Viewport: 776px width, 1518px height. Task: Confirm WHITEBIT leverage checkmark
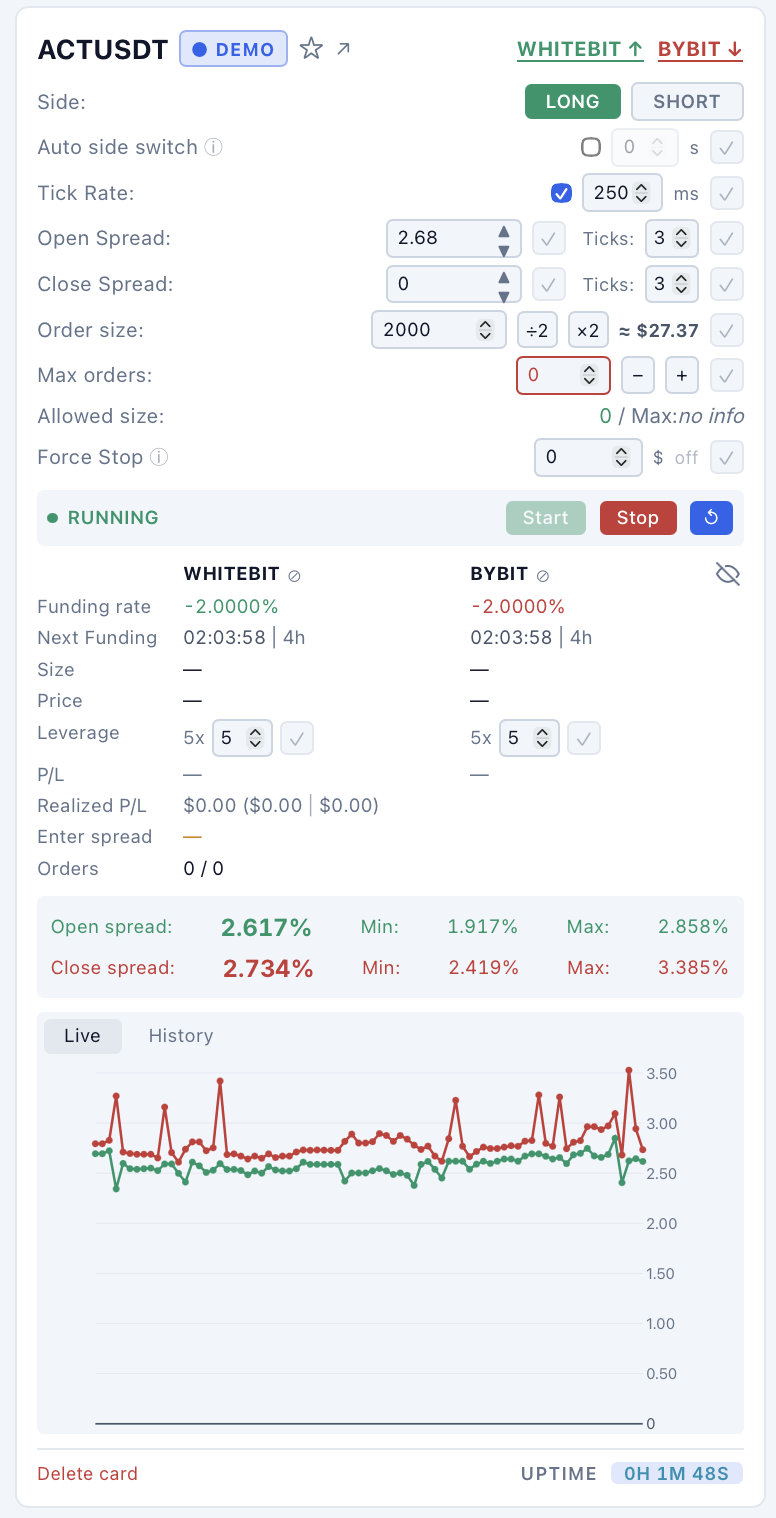pos(297,738)
